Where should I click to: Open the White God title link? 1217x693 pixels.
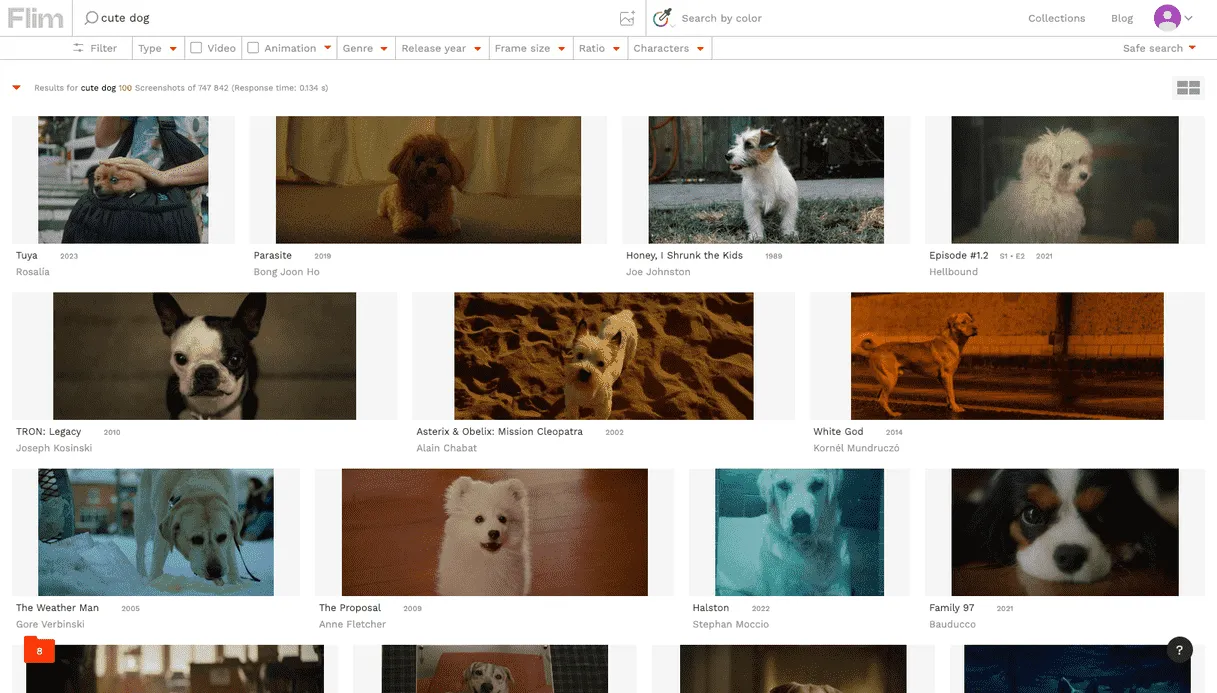838,432
